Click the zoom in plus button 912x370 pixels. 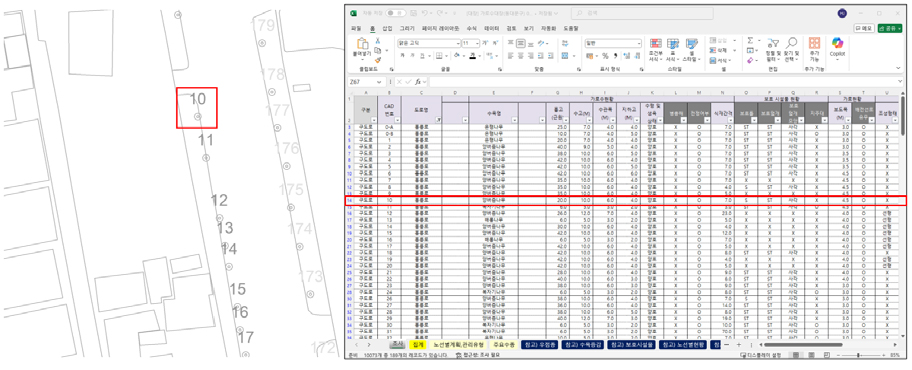click(x=884, y=355)
